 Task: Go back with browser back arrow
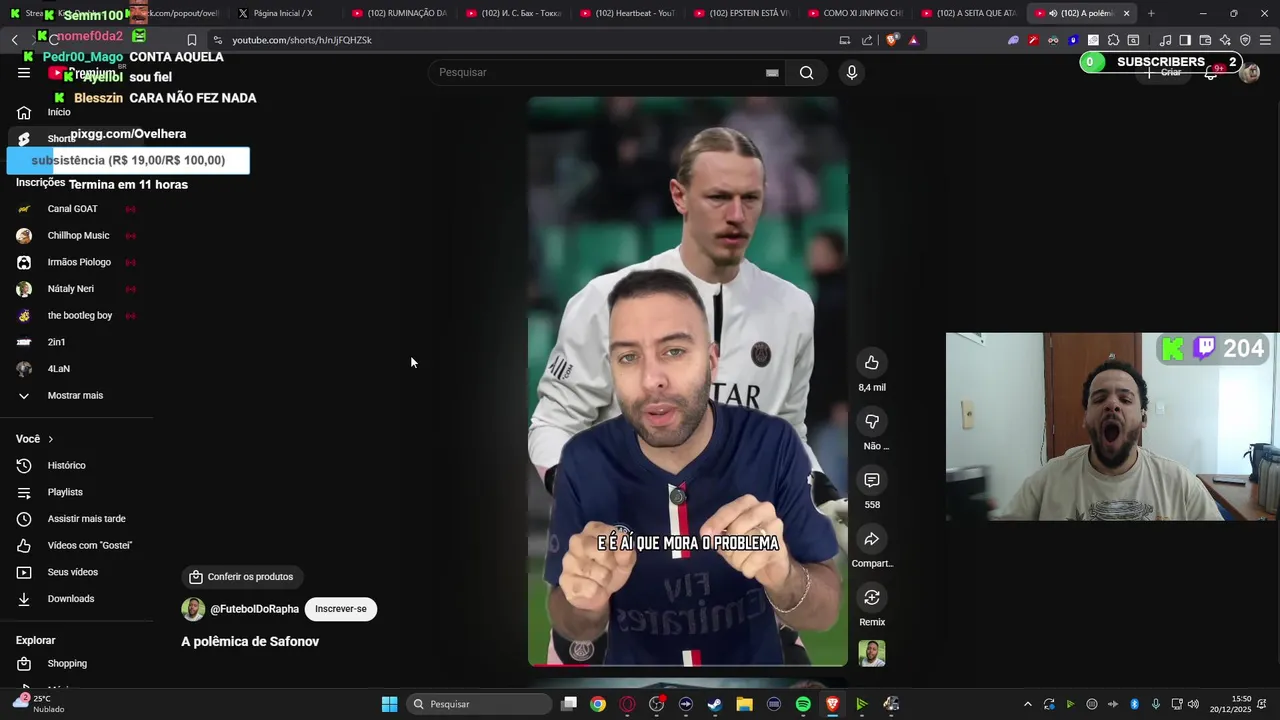[x=14, y=40]
